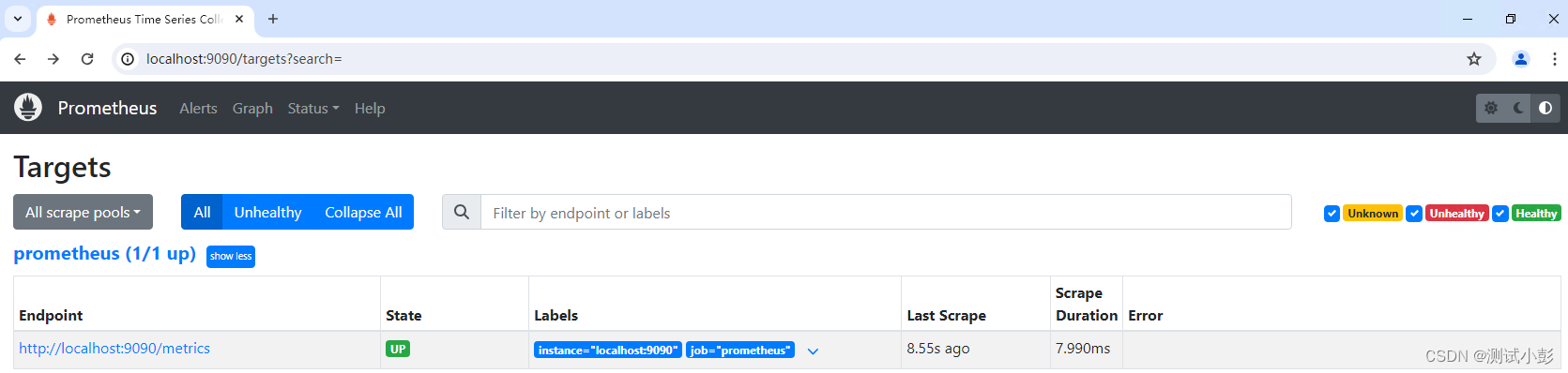Uncheck the Unhealthy filter checkbox
1568x373 pixels.
coord(1414,214)
